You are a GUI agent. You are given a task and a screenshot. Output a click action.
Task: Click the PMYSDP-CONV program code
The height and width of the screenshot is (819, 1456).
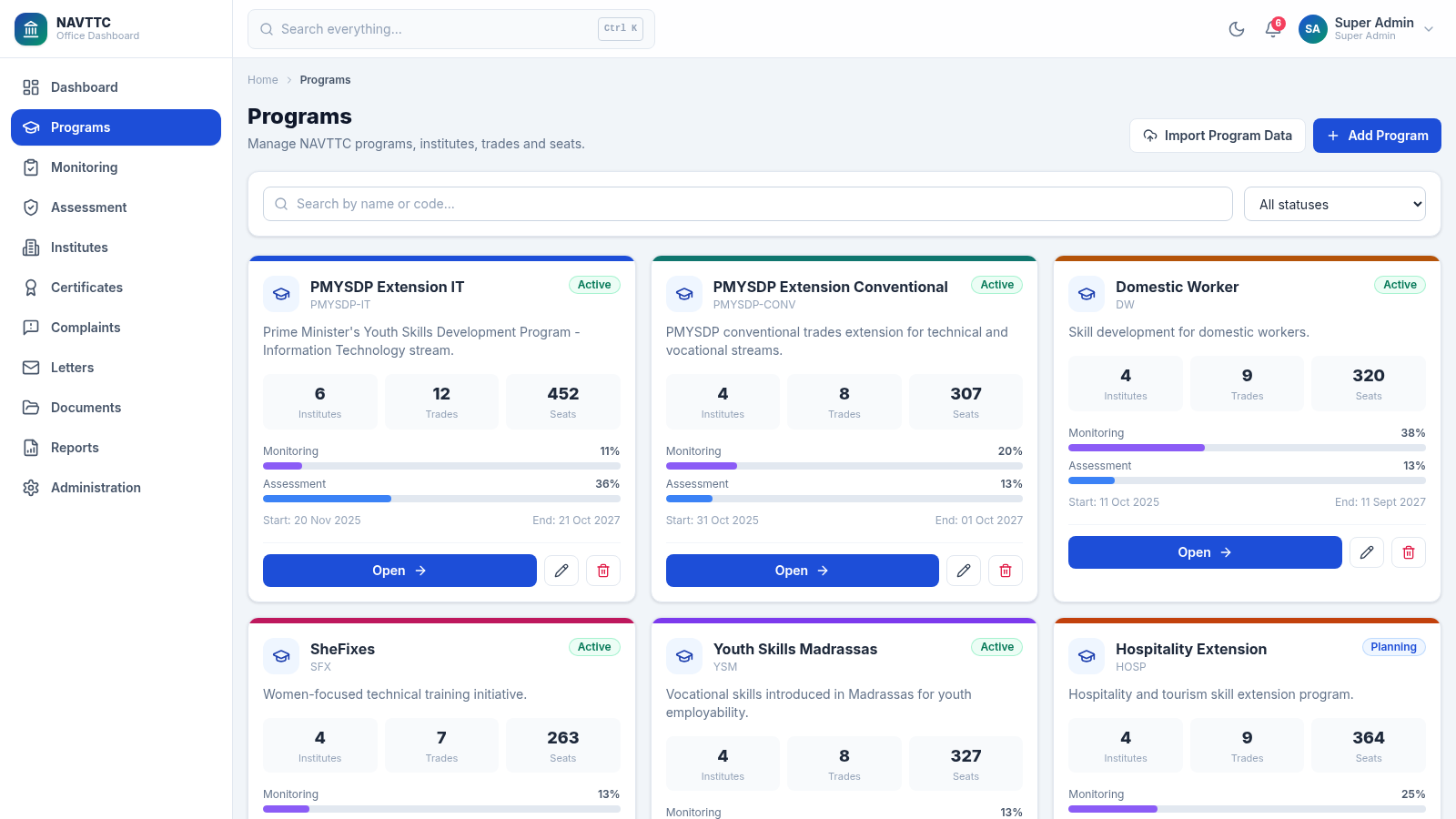click(754, 305)
